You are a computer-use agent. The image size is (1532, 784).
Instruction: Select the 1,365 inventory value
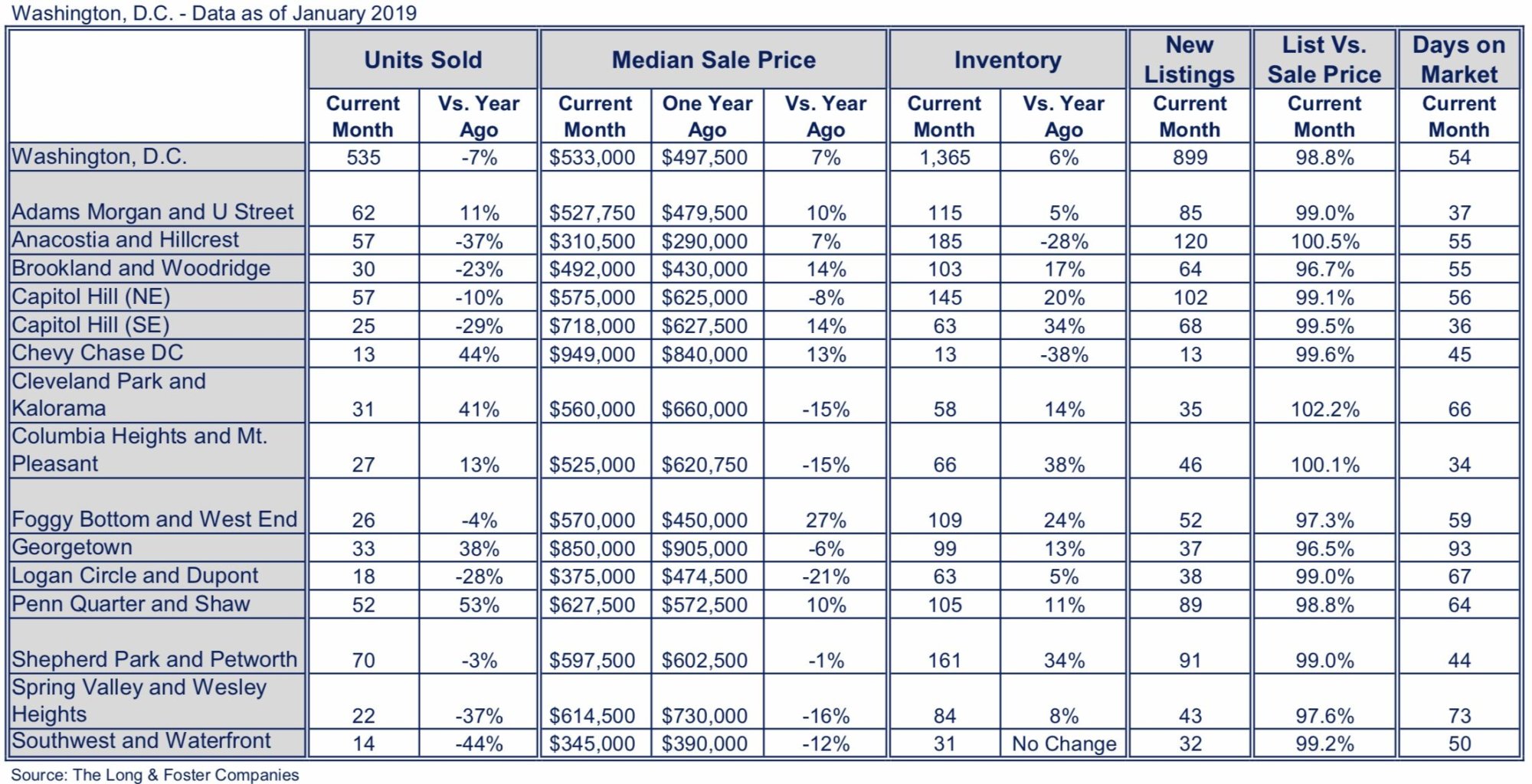click(944, 158)
